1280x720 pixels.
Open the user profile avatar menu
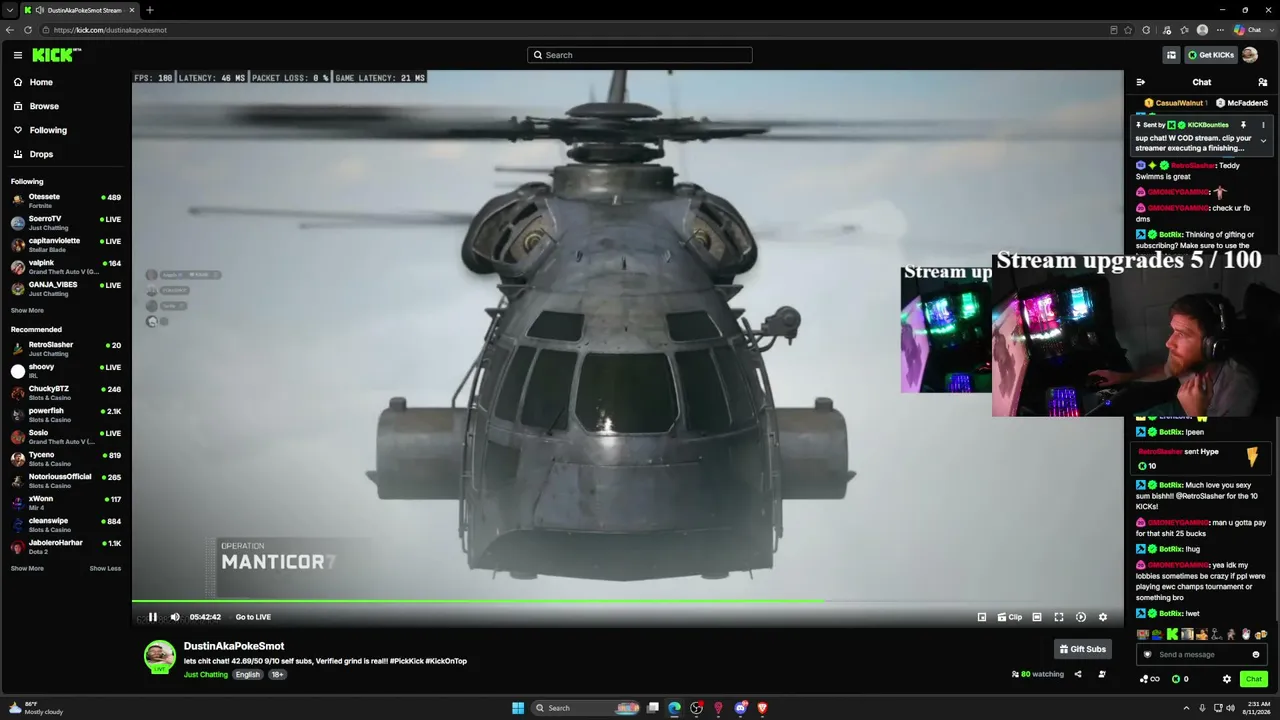[x=1250, y=55]
